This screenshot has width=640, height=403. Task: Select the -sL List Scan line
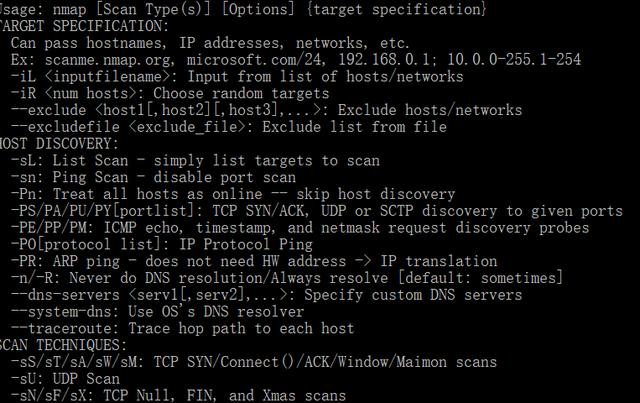(x=195, y=160)
